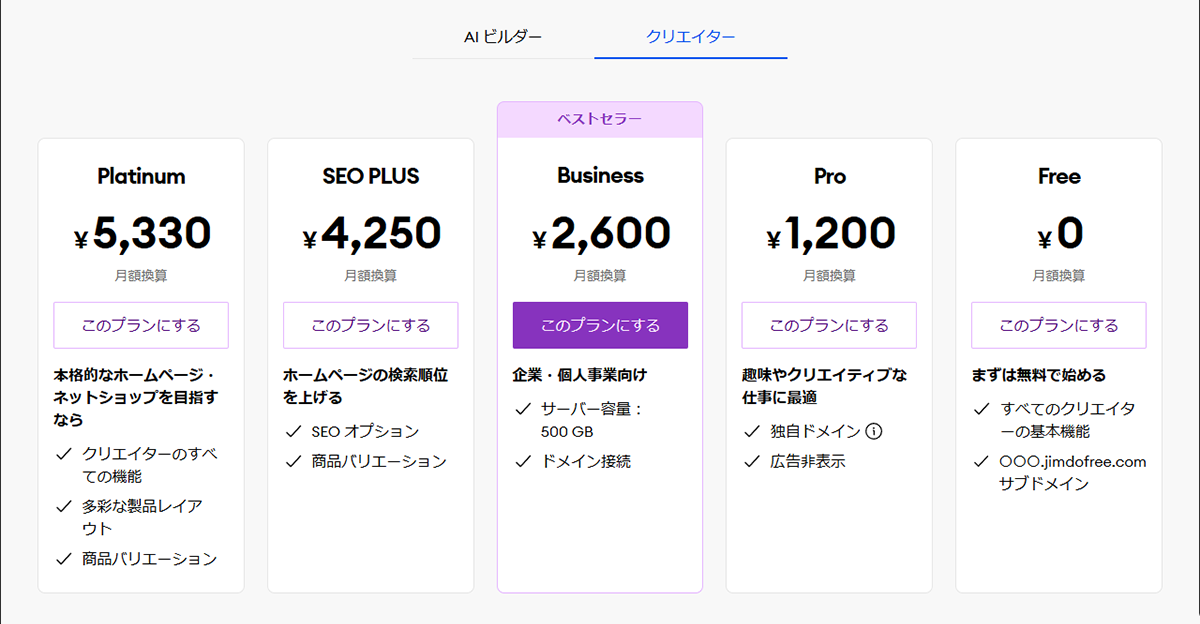Click the info icon next to 独自ドメイン

point(876,431)
